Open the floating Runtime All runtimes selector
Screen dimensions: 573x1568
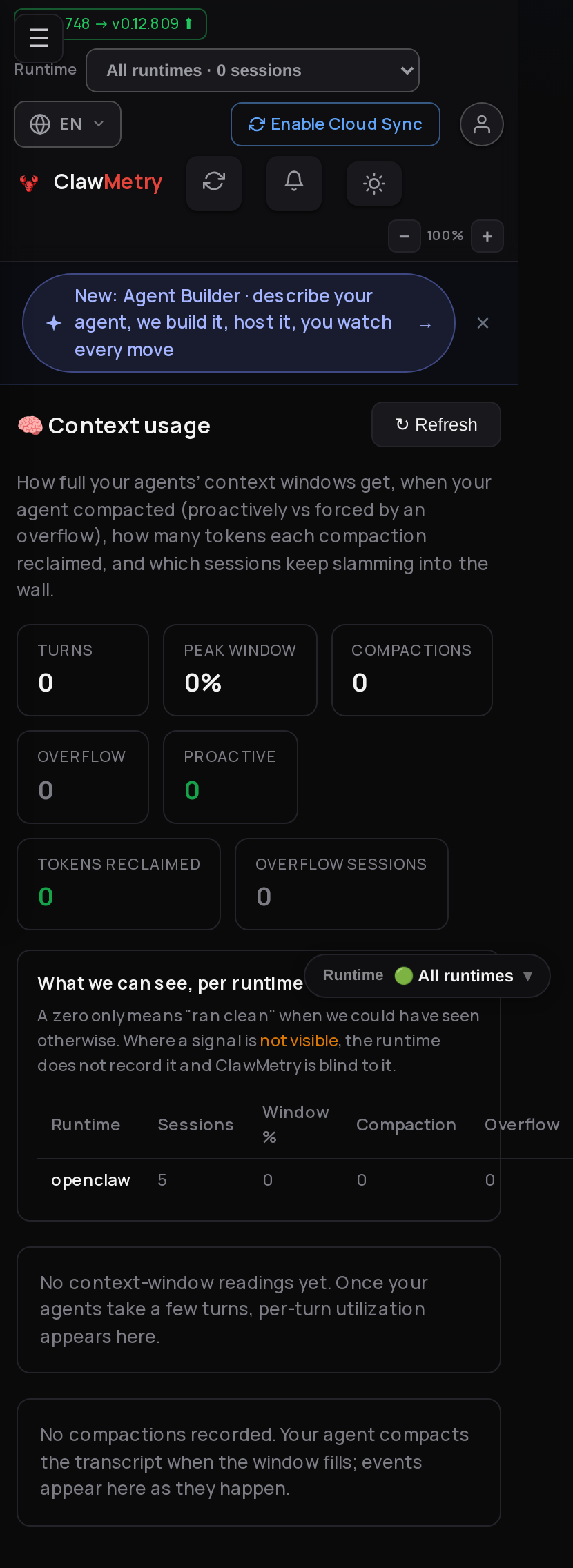click(427, 976)
